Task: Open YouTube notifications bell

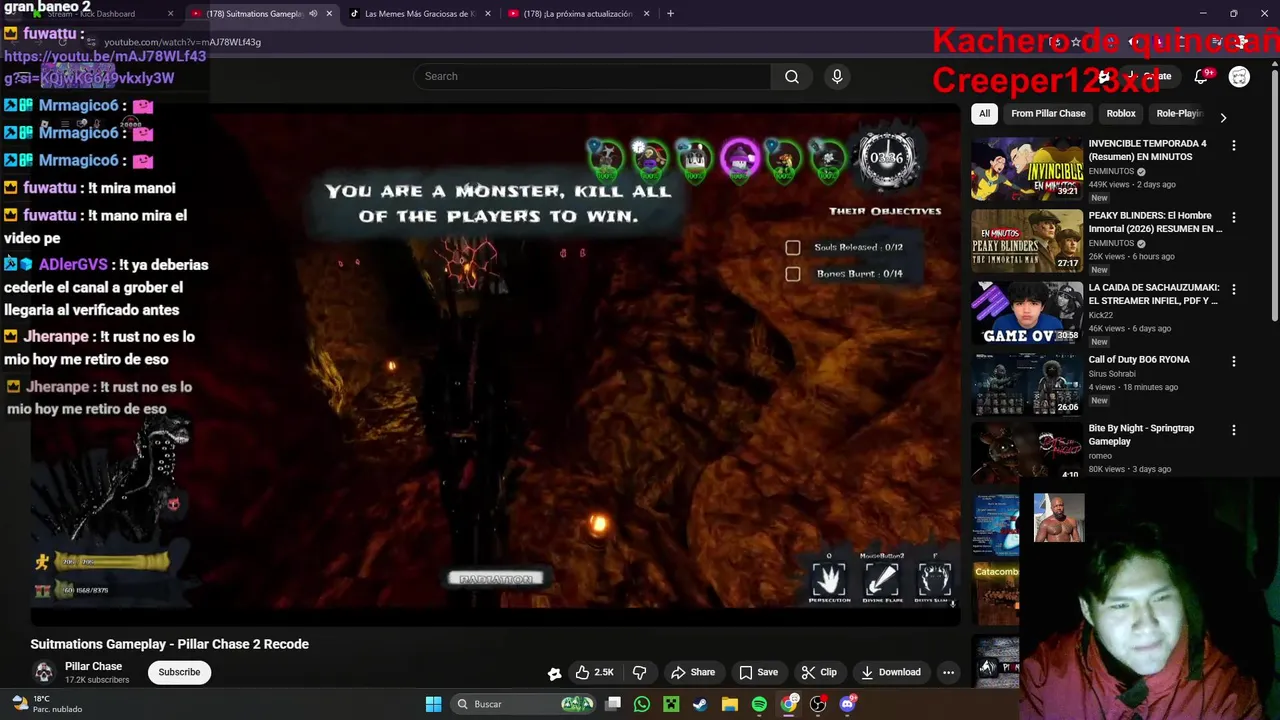Action: 1202,76
